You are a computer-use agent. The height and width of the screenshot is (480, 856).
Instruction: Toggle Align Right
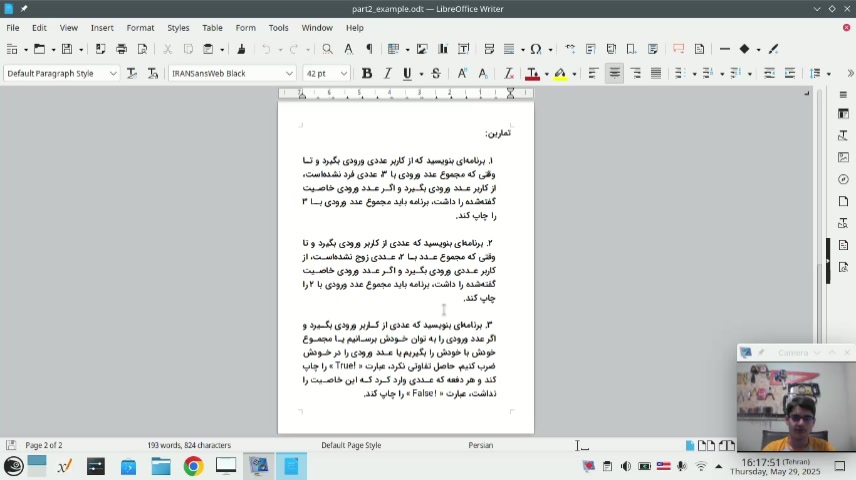coord(635,73)
